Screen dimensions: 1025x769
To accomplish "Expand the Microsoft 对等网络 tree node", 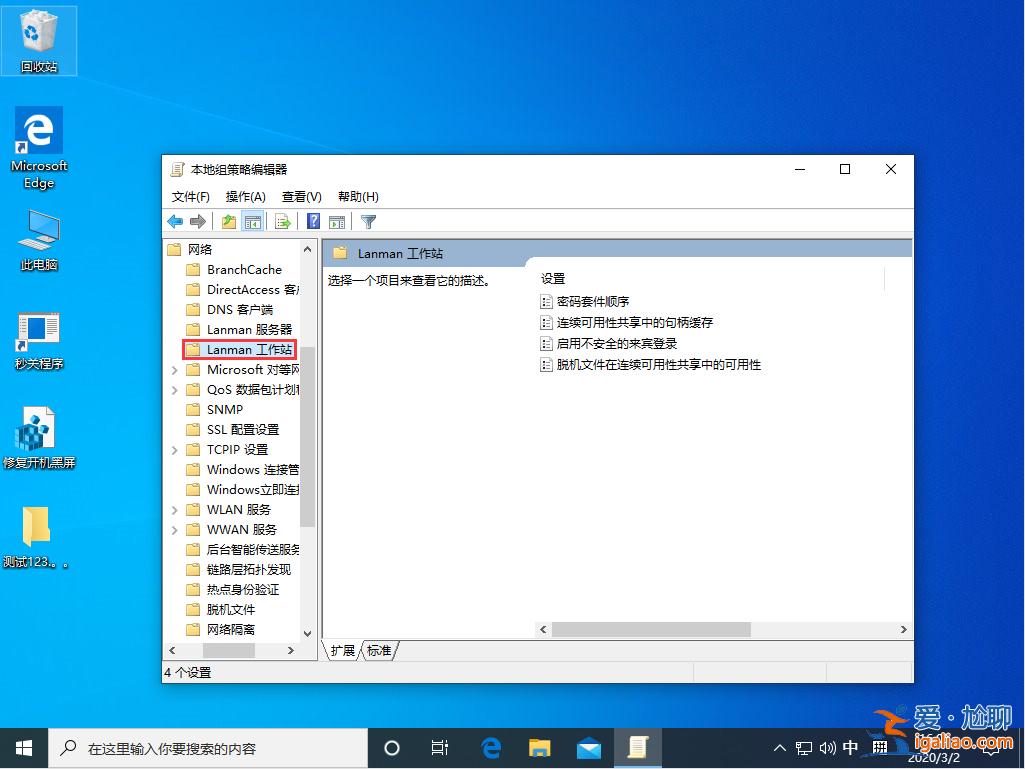I will point(176,369).
